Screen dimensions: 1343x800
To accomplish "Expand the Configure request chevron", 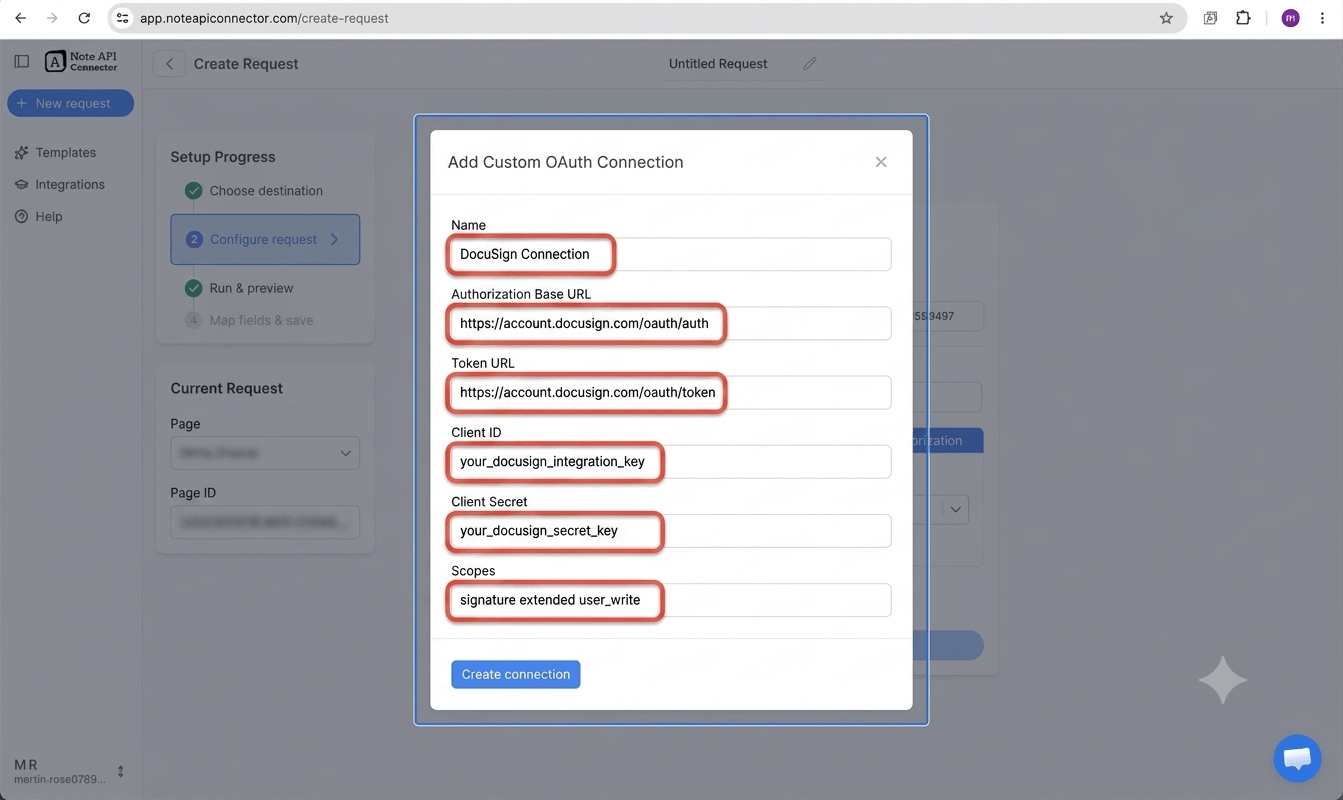I will (334, 239).
